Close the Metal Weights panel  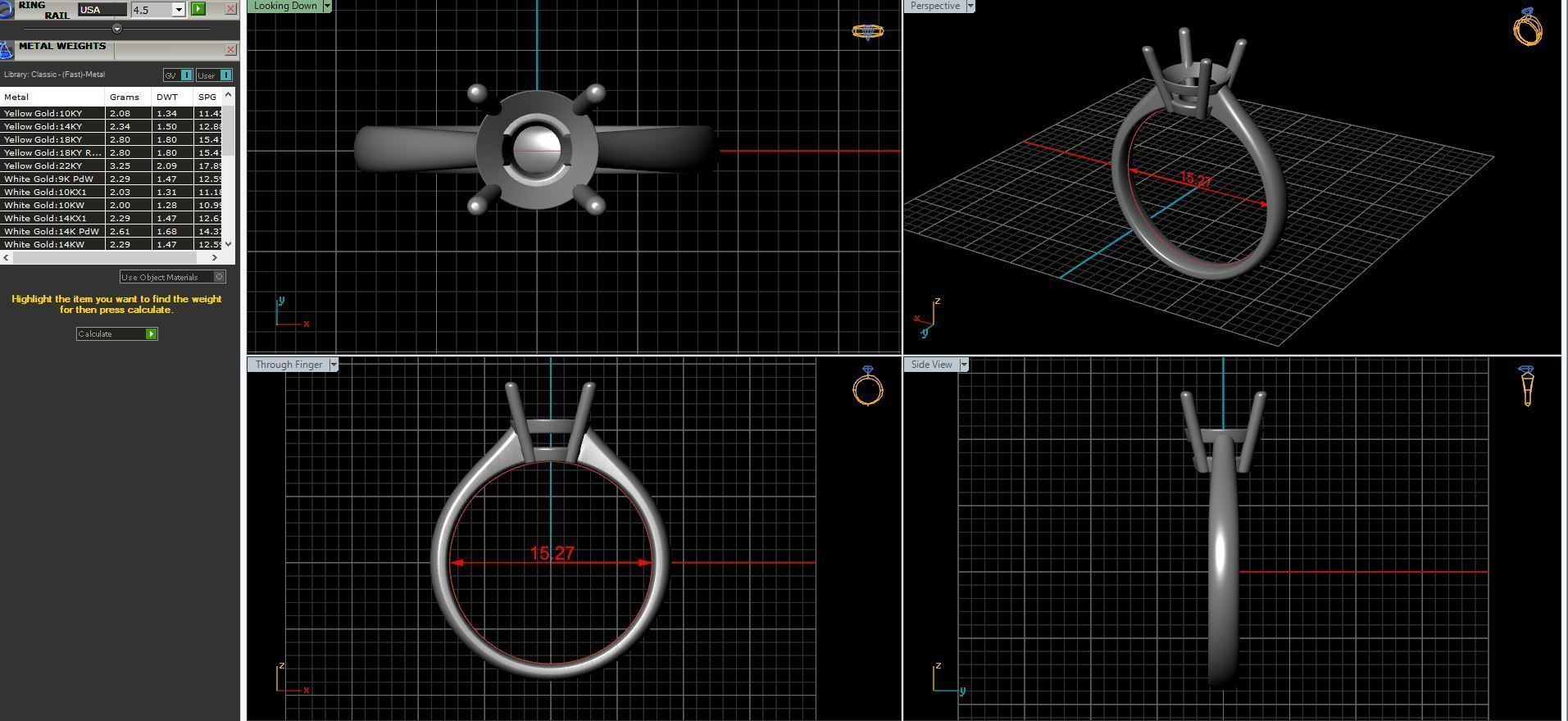pos(230,50)
